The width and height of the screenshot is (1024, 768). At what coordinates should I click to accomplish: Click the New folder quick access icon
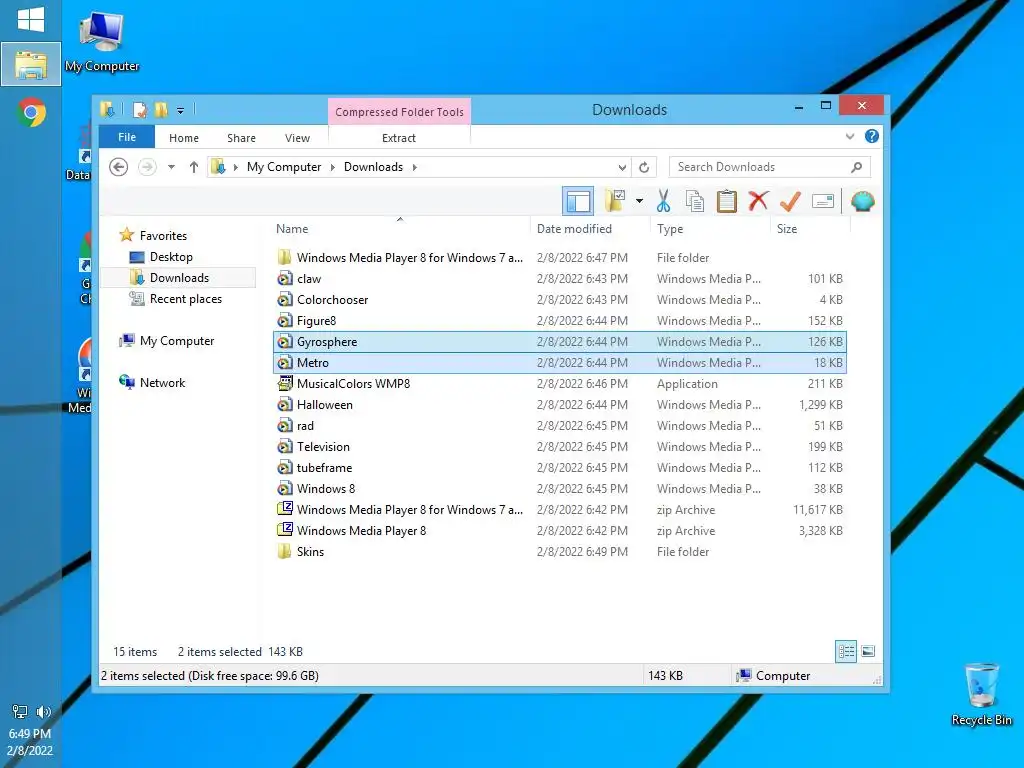pyautogui.click(x=161, y=110)
